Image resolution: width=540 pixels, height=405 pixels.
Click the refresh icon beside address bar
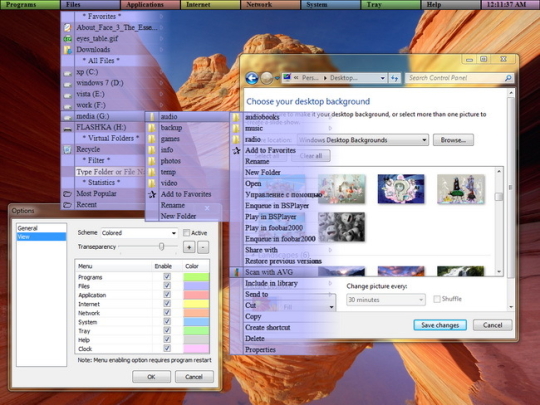(394, 78)
